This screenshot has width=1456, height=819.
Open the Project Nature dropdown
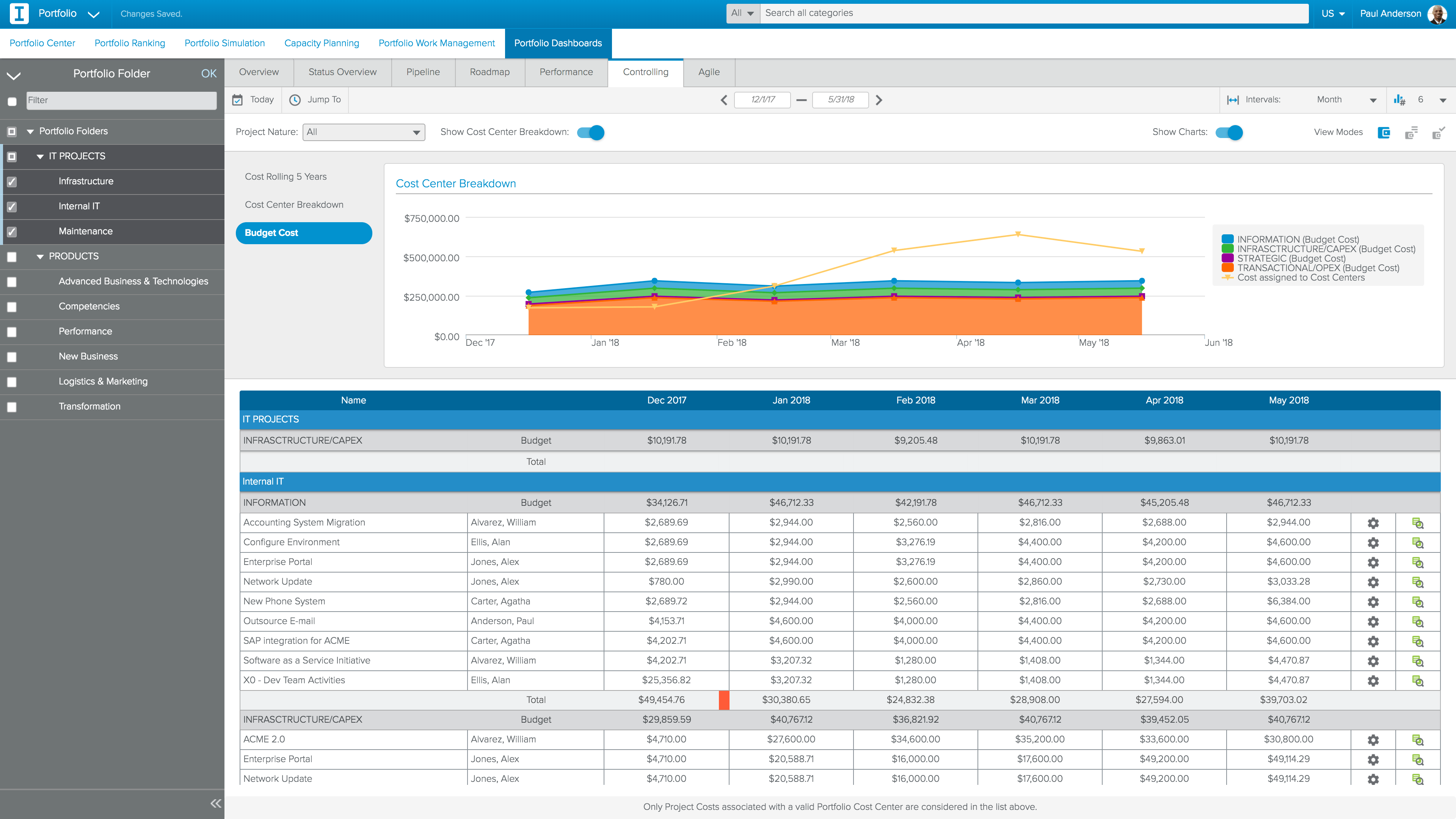coord(364,132)
